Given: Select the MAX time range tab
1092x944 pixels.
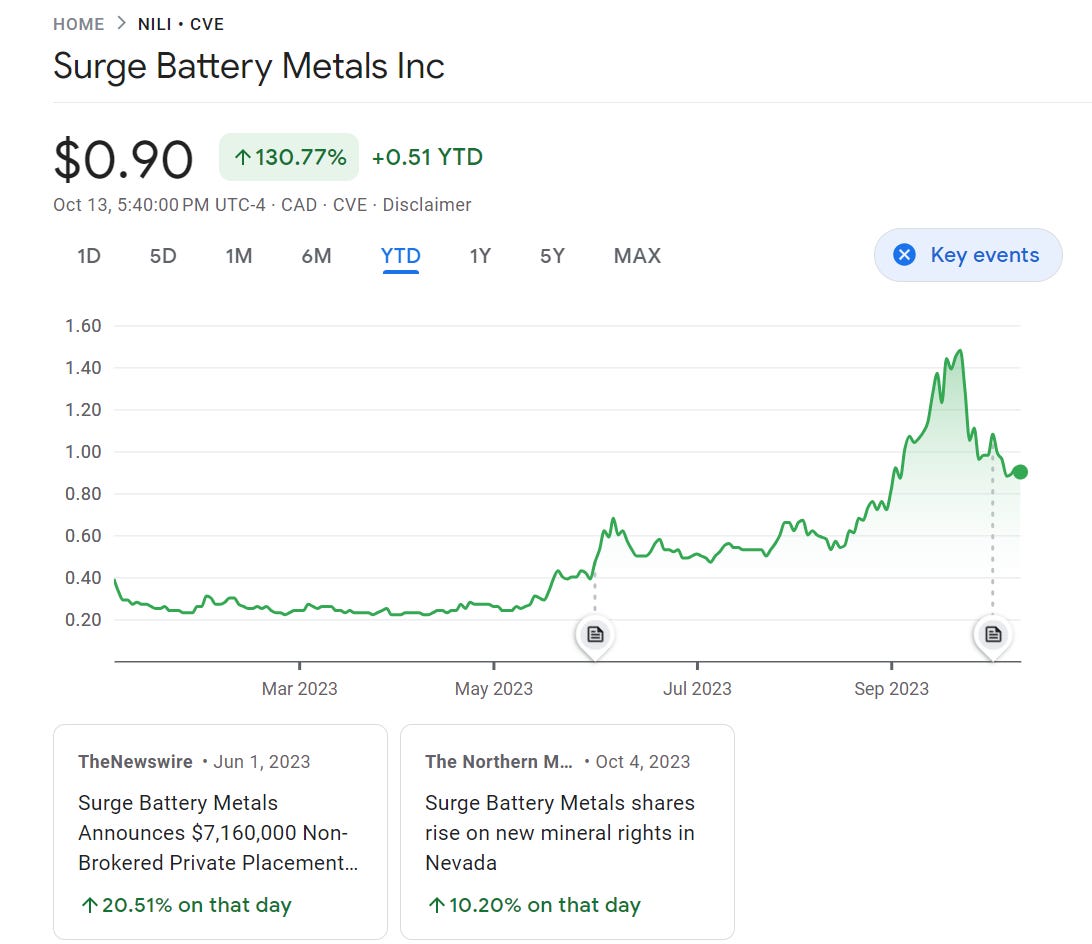Looking at the screenshot, I should point(637,256).
